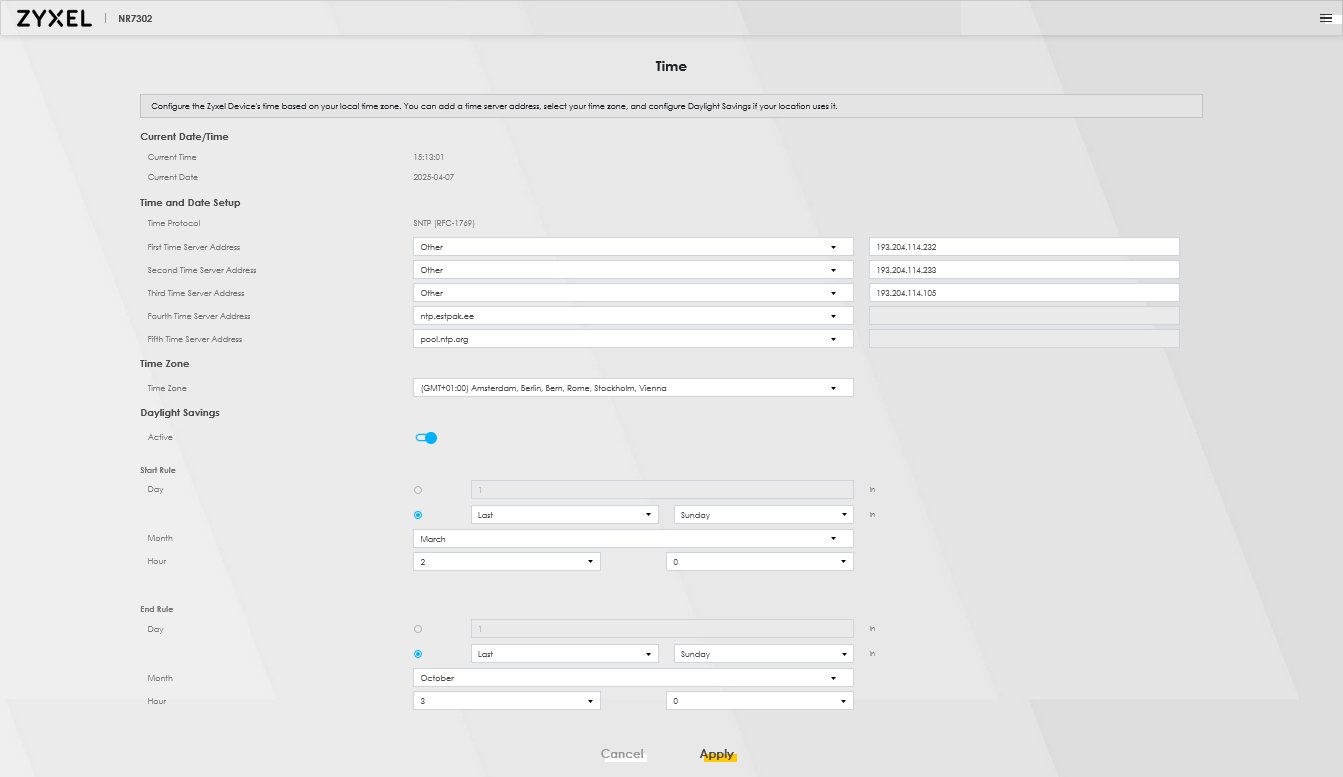Select Start Rule specific day radio button

tap(418, 490)
